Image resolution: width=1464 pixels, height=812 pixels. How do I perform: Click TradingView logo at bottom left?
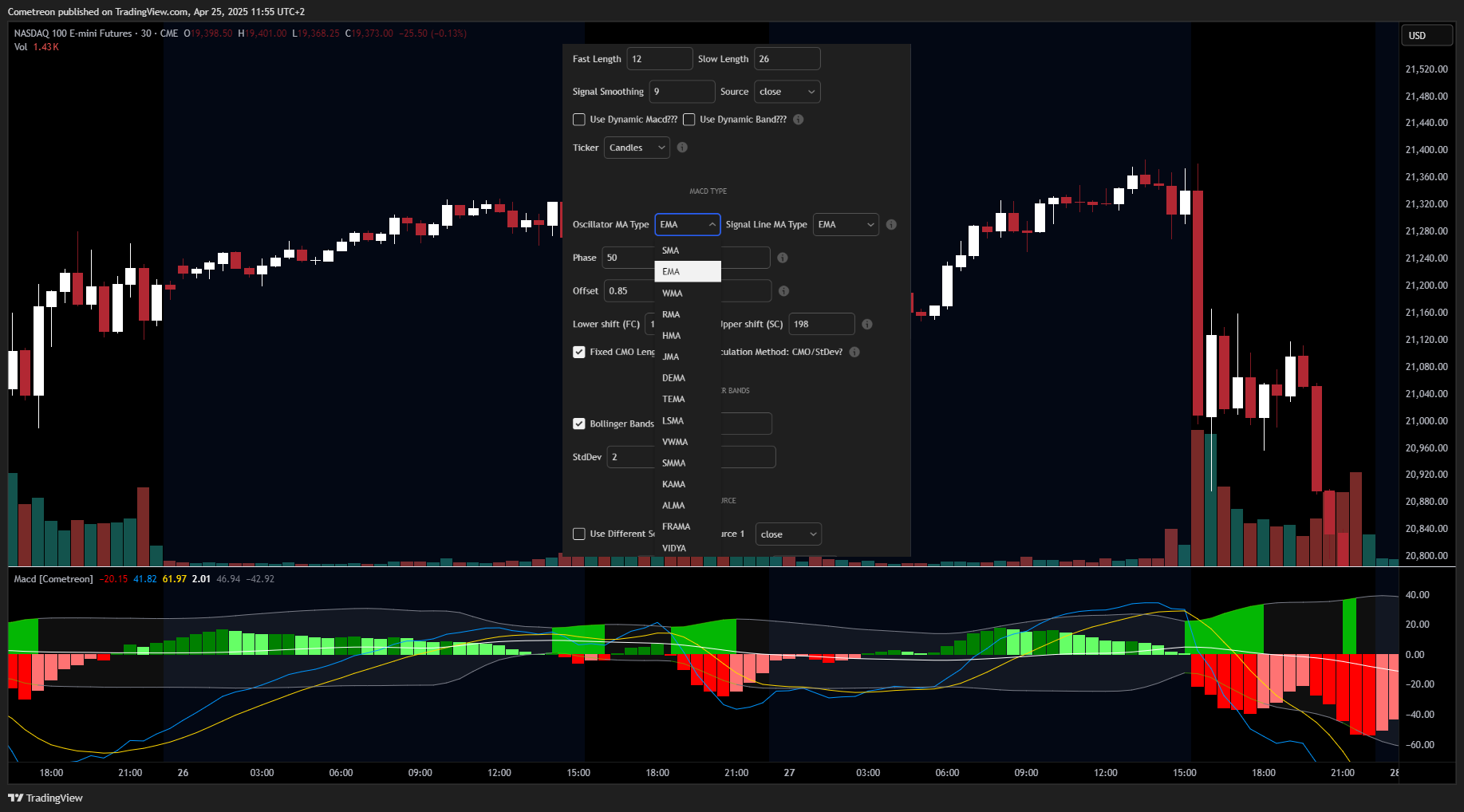[45, 798]
